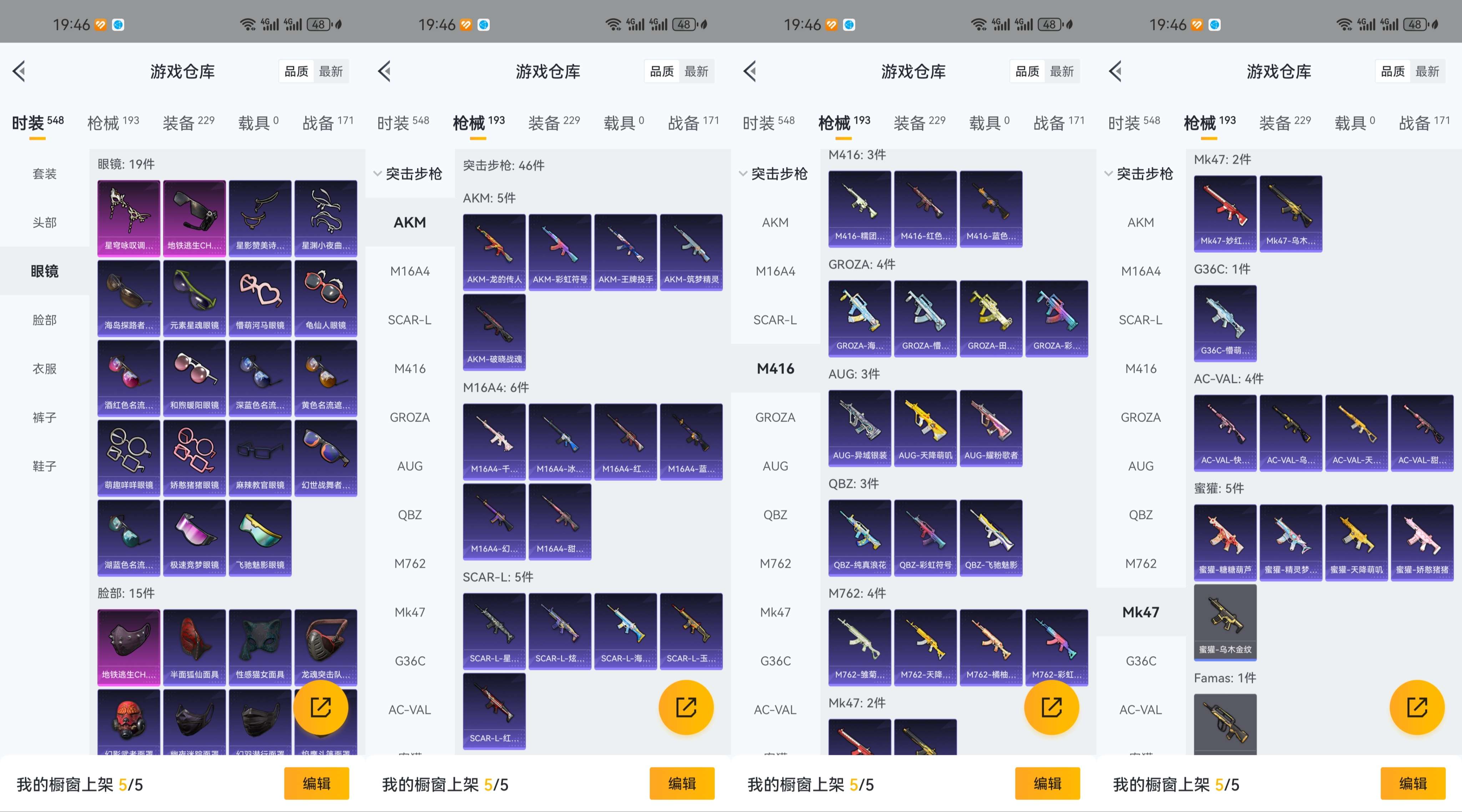1462x812 pixels.
Task: Switch sort to 品质 in second screenshot
Action: click(662, 71)
